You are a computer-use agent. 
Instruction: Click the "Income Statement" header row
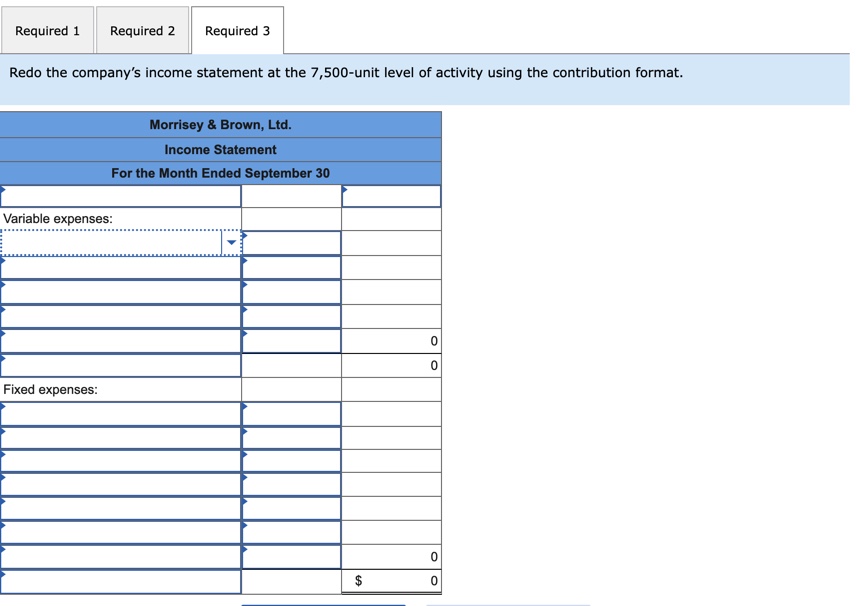pos(221,150)
